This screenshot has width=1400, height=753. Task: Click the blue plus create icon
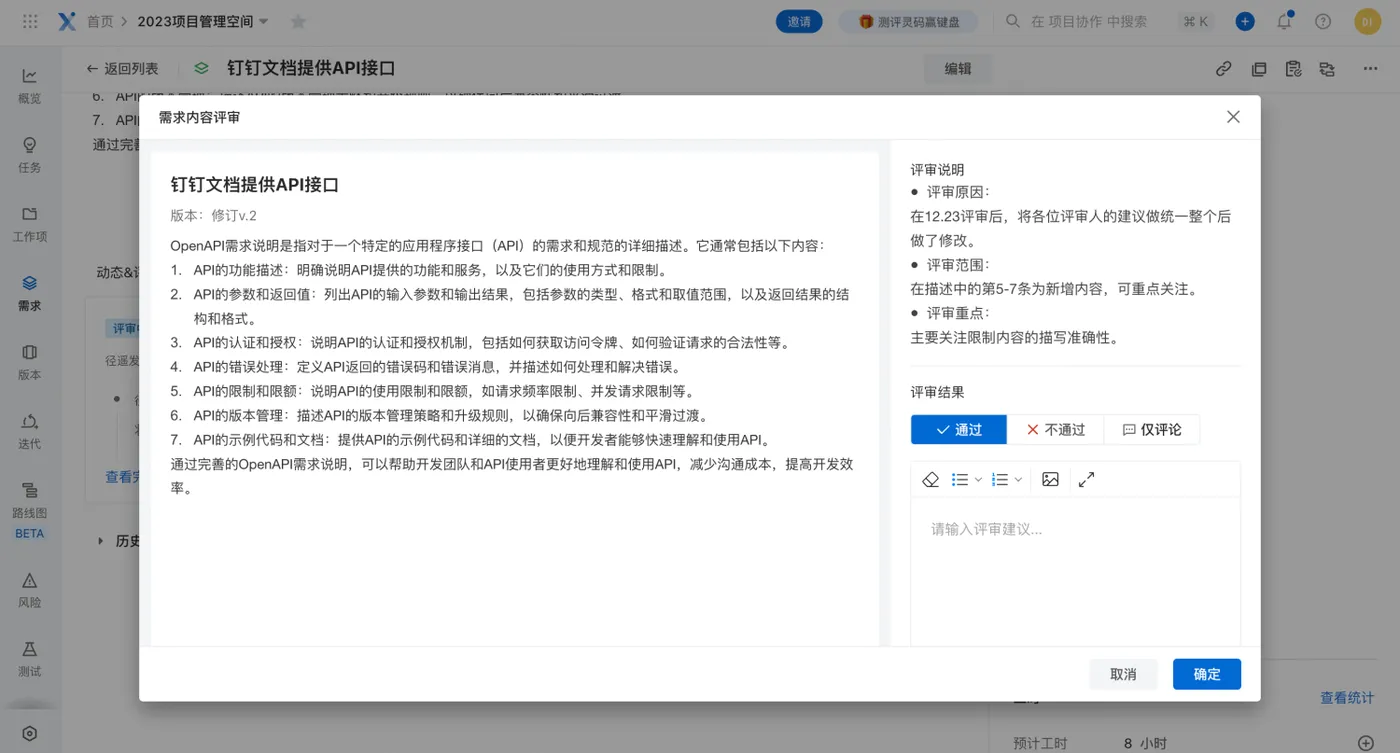(x=1245, y=21)
